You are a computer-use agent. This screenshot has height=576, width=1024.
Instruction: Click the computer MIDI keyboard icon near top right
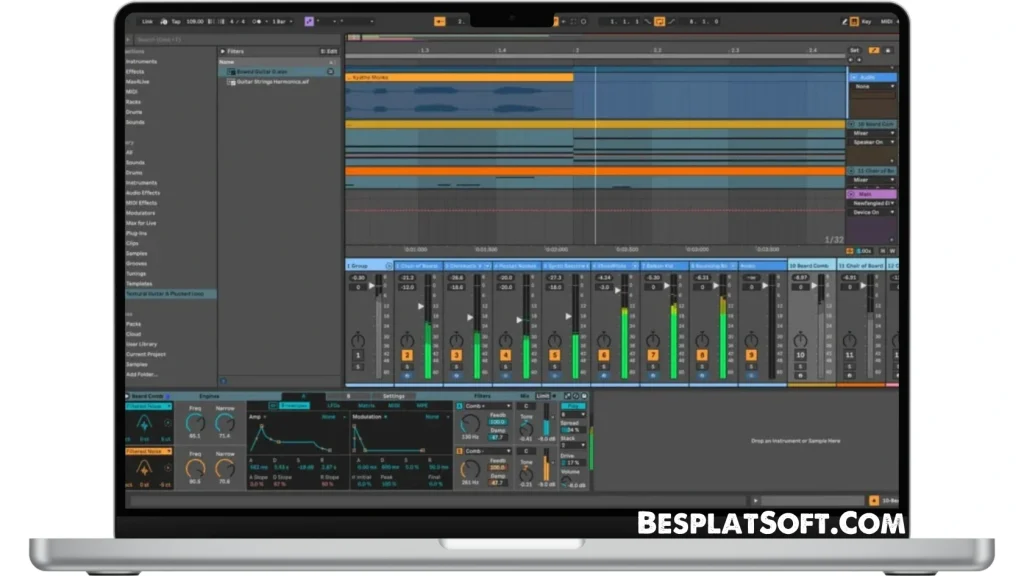point(853,21)
